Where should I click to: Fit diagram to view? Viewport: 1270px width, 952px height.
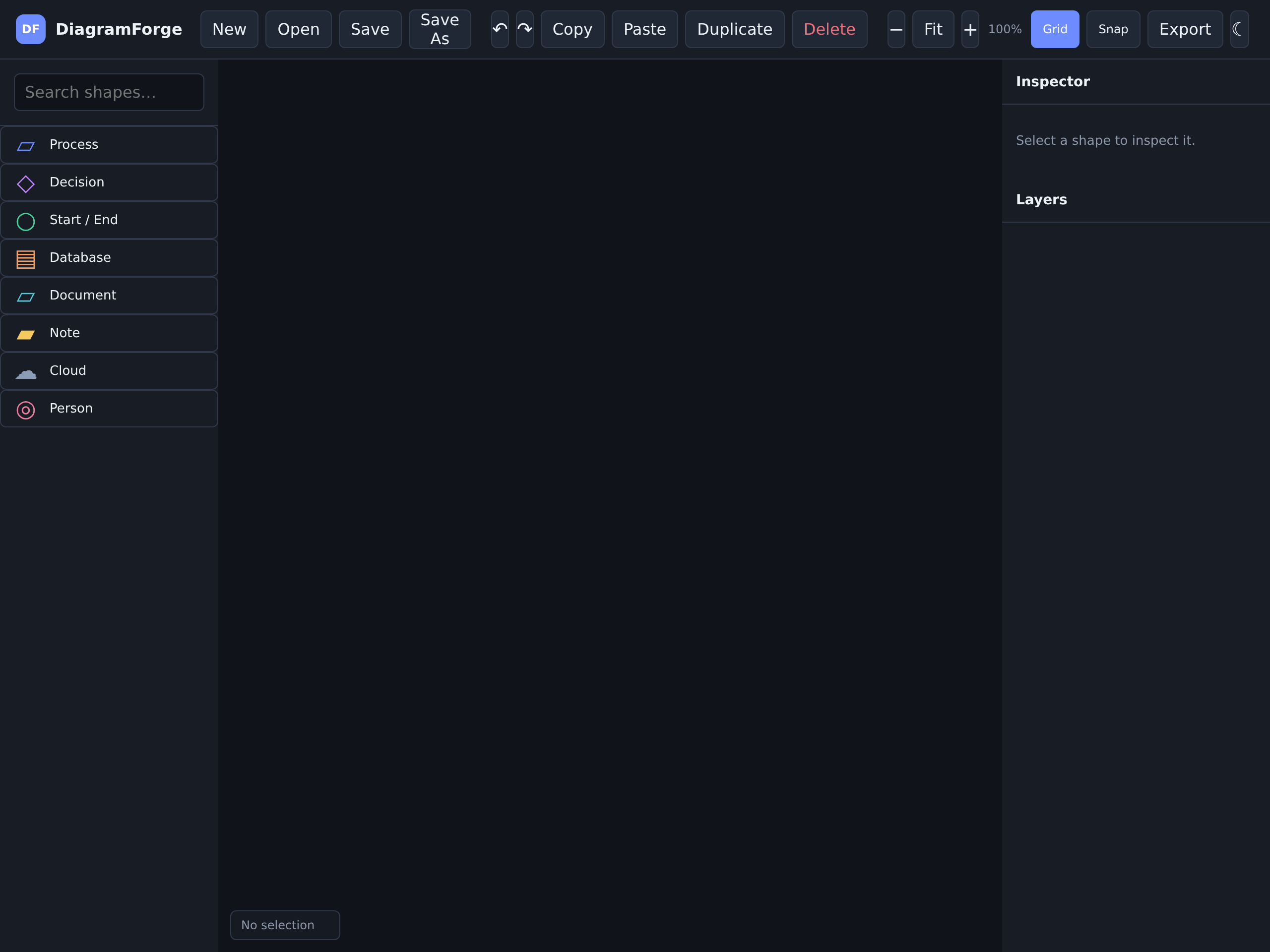(933, 29)
